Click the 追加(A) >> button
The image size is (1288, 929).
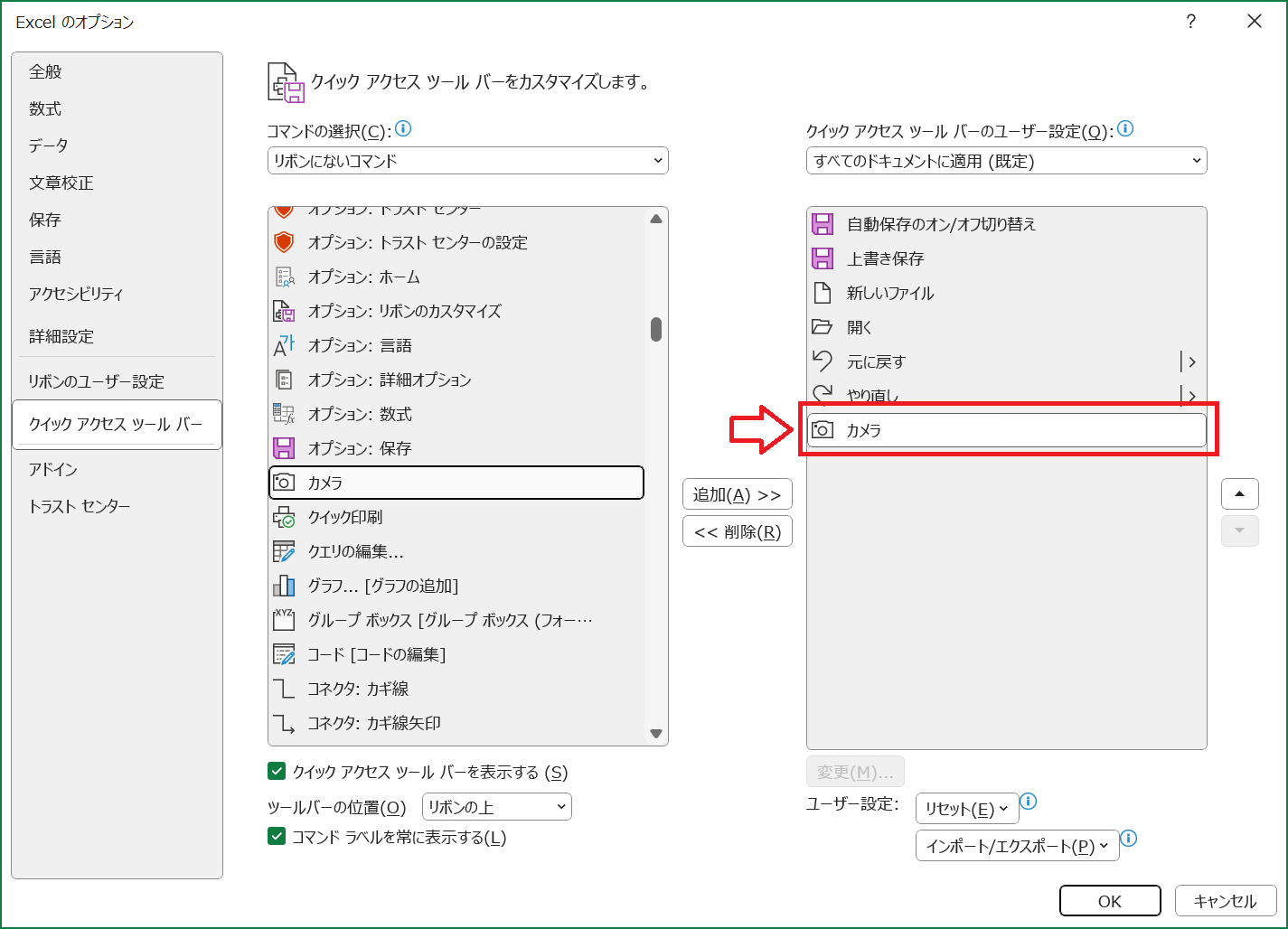(x=738, y=494)
